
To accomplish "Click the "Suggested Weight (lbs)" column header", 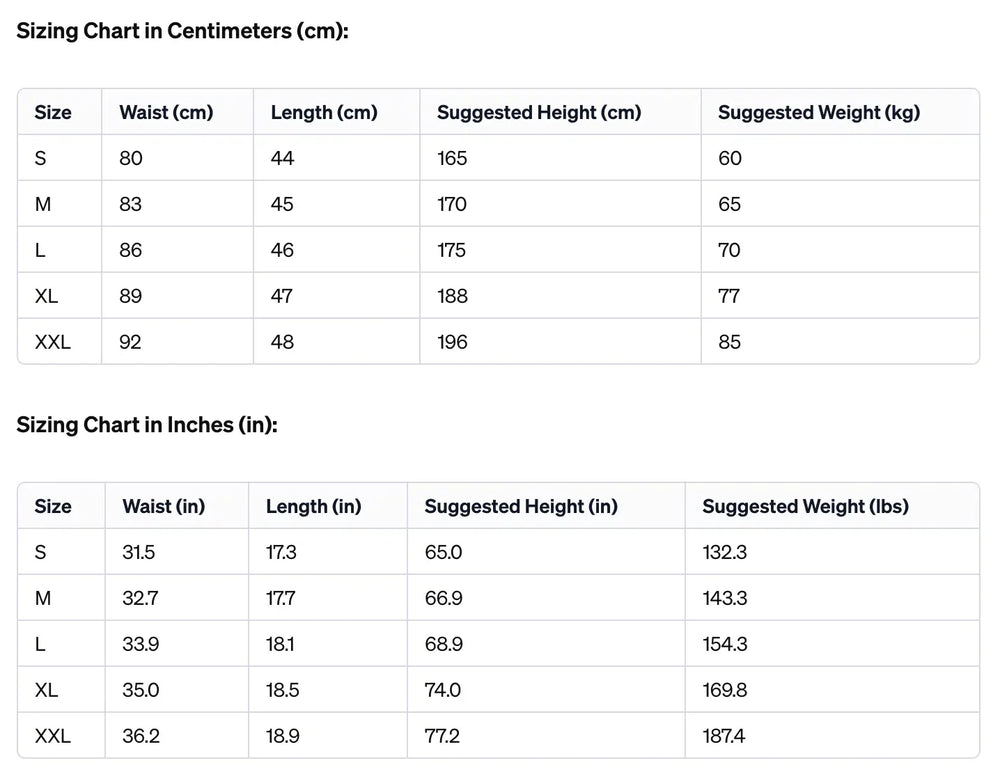I will (805, 507).
